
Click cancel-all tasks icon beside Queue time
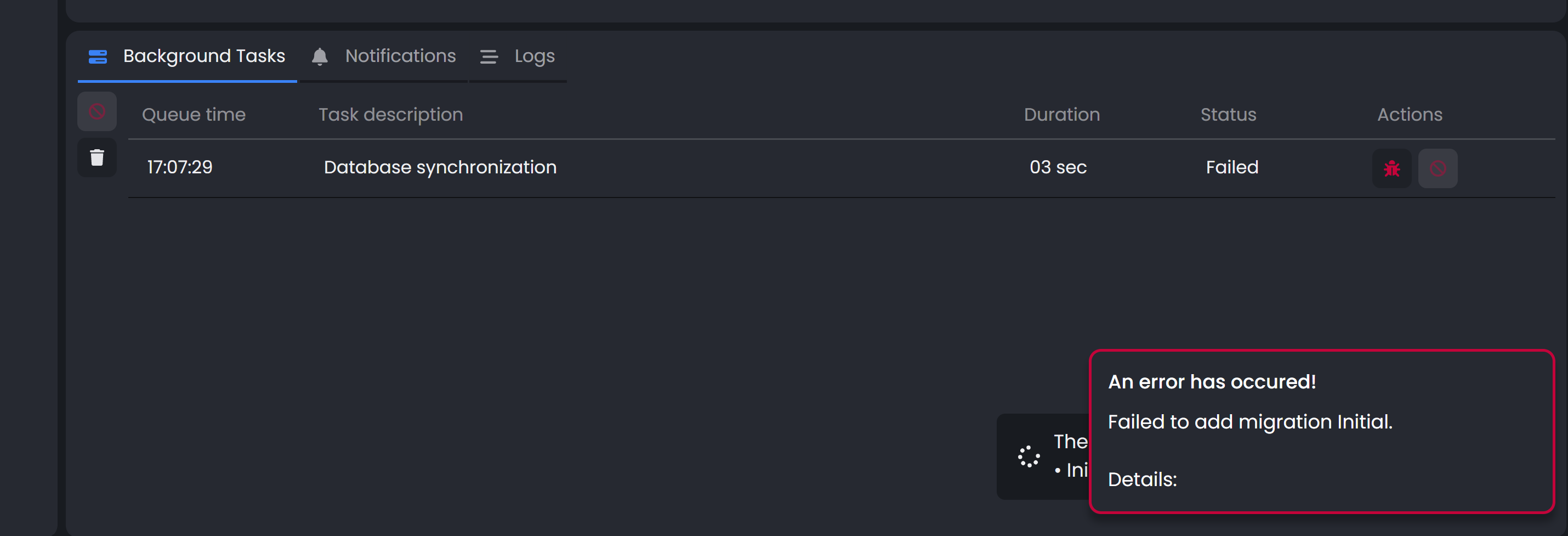[x=97, y=111]
